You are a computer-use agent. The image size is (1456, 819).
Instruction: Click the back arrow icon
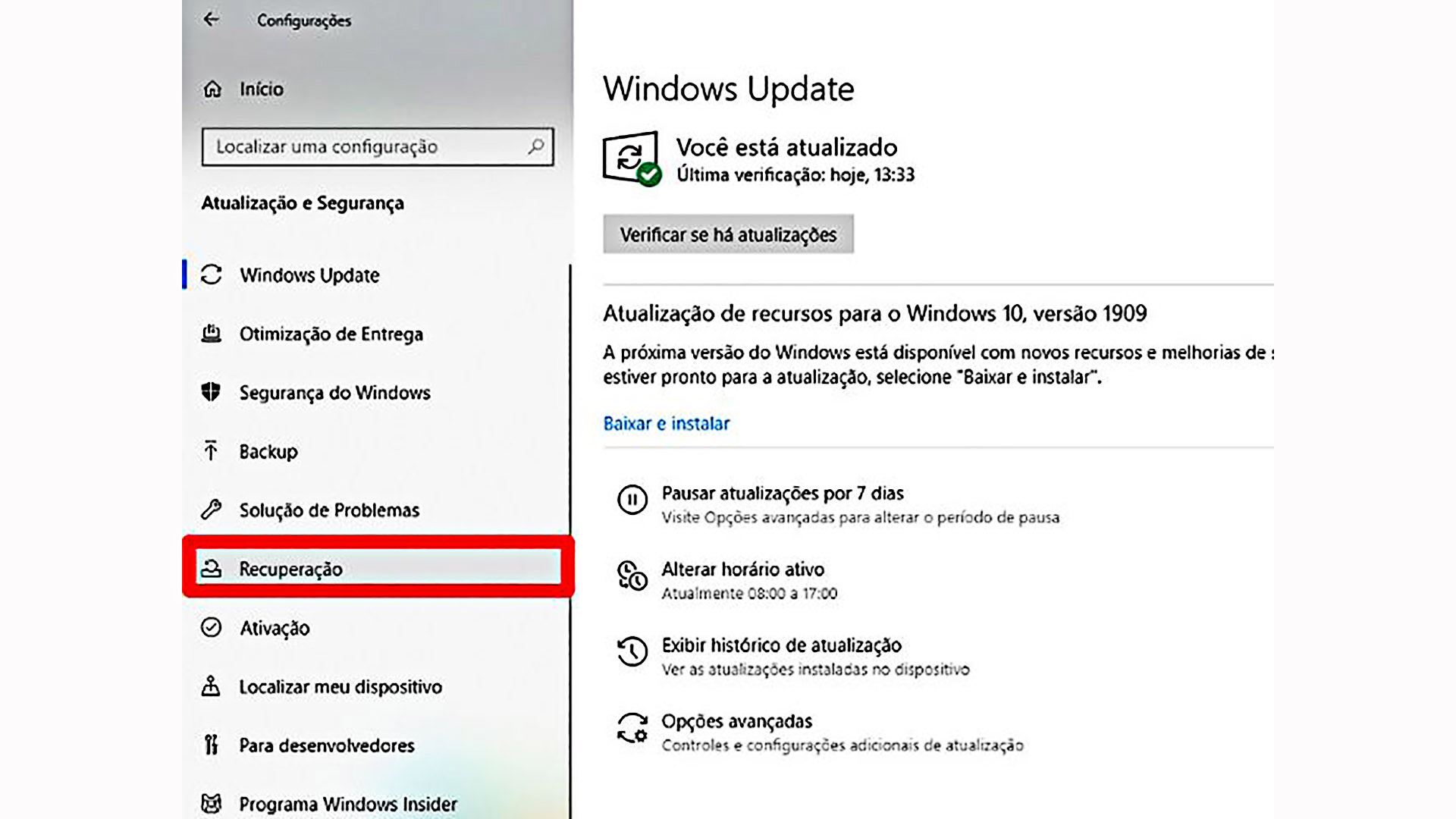pos(211,20)
